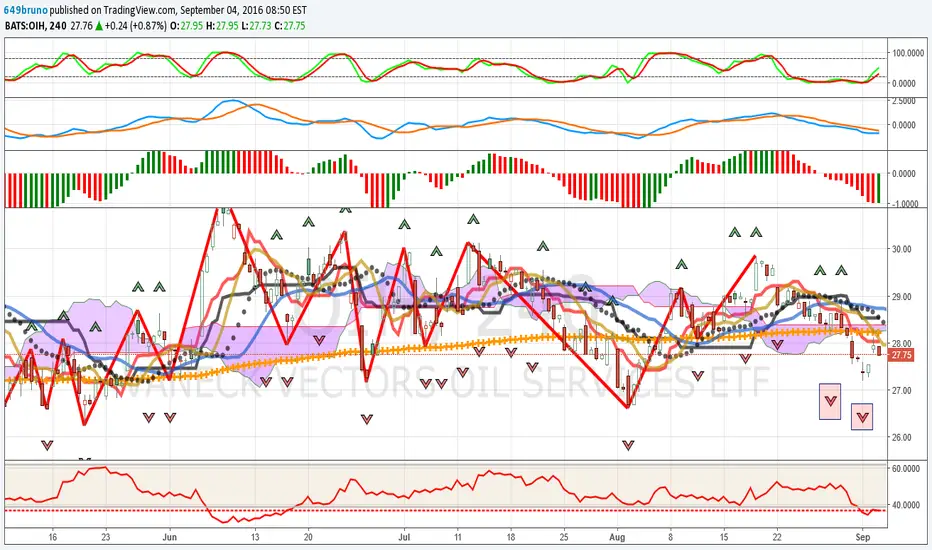
Task: Click the TradingView.com text in the header
Action: (138, 11)
